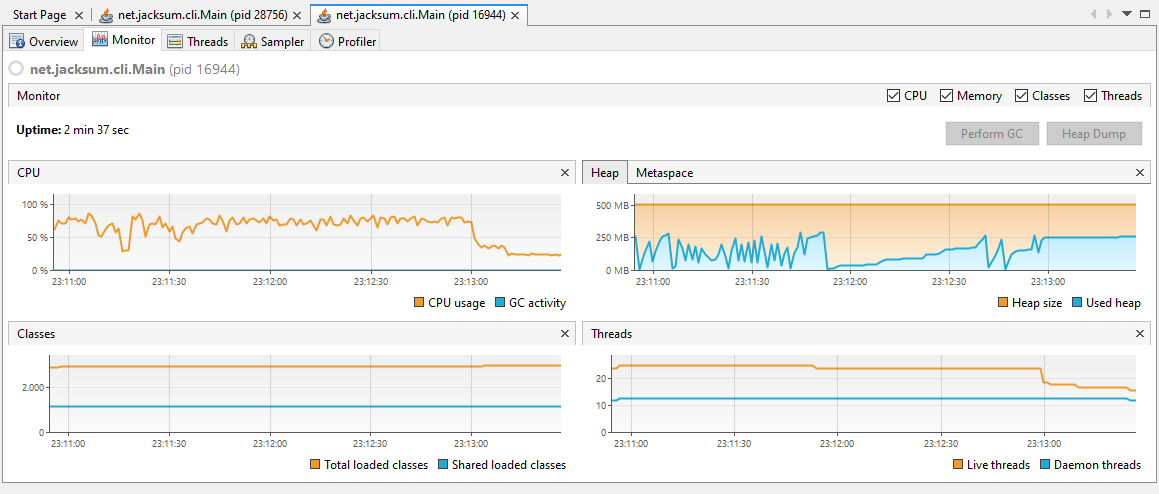Close the pid 28756 tab
Screen dimensions: 1159x494
297,15
